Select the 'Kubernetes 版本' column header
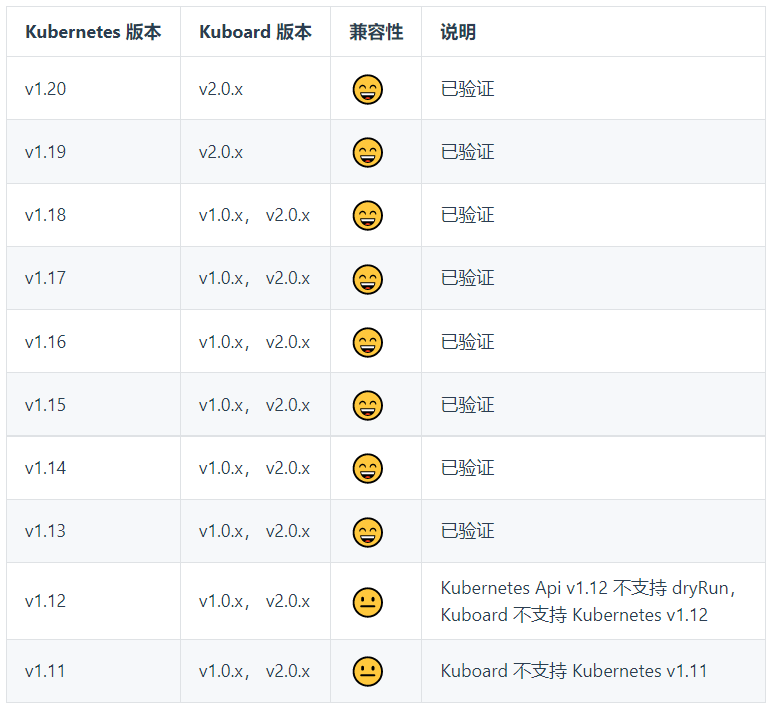 tap(93, 32)
